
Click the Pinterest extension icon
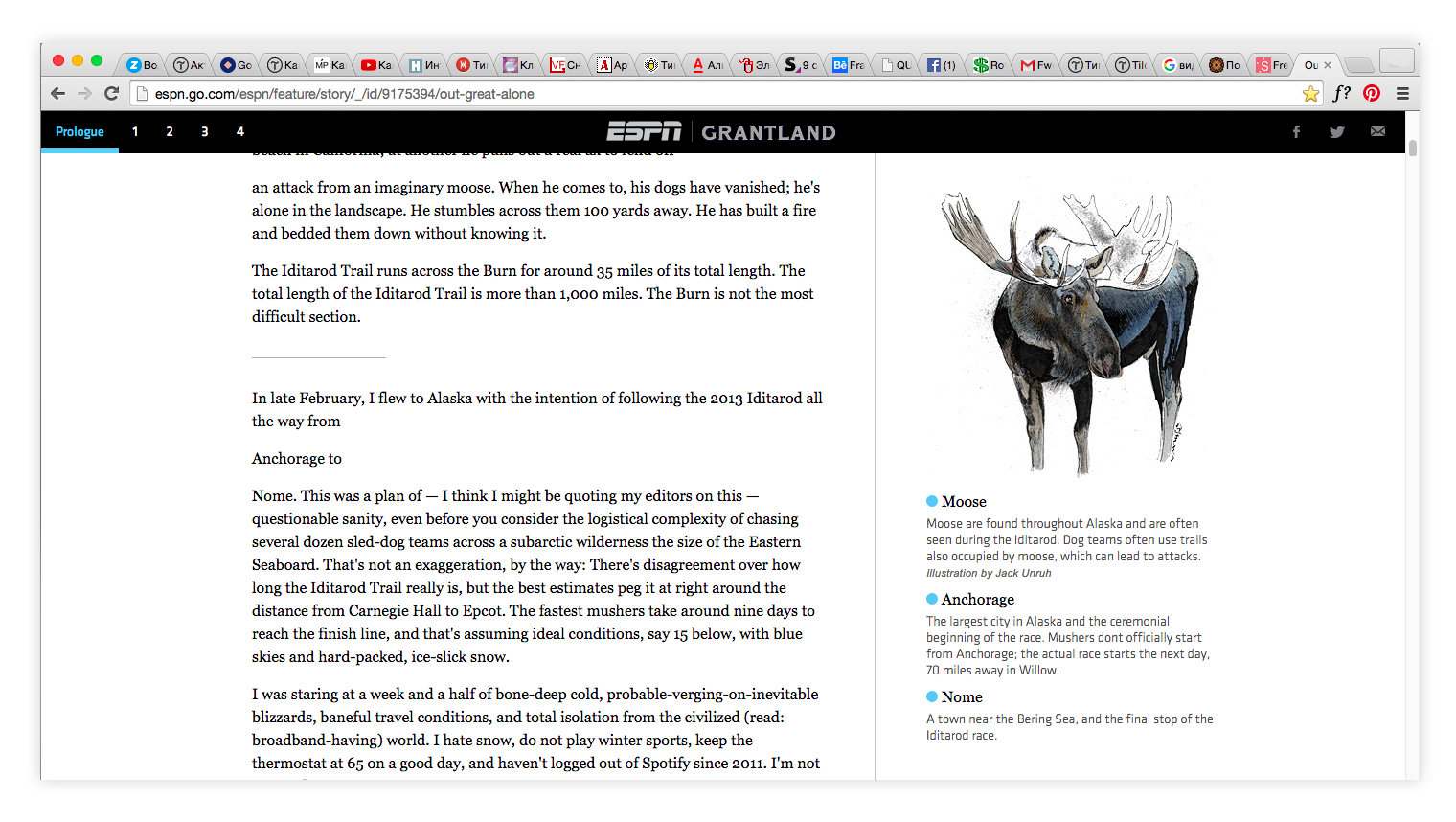(x=1372, y=93)
